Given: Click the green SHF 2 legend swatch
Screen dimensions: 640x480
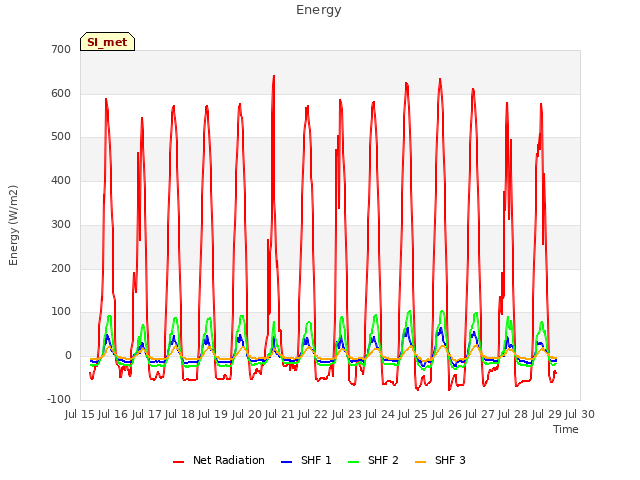Looking at the screenshot, I should tap(353, 462).
